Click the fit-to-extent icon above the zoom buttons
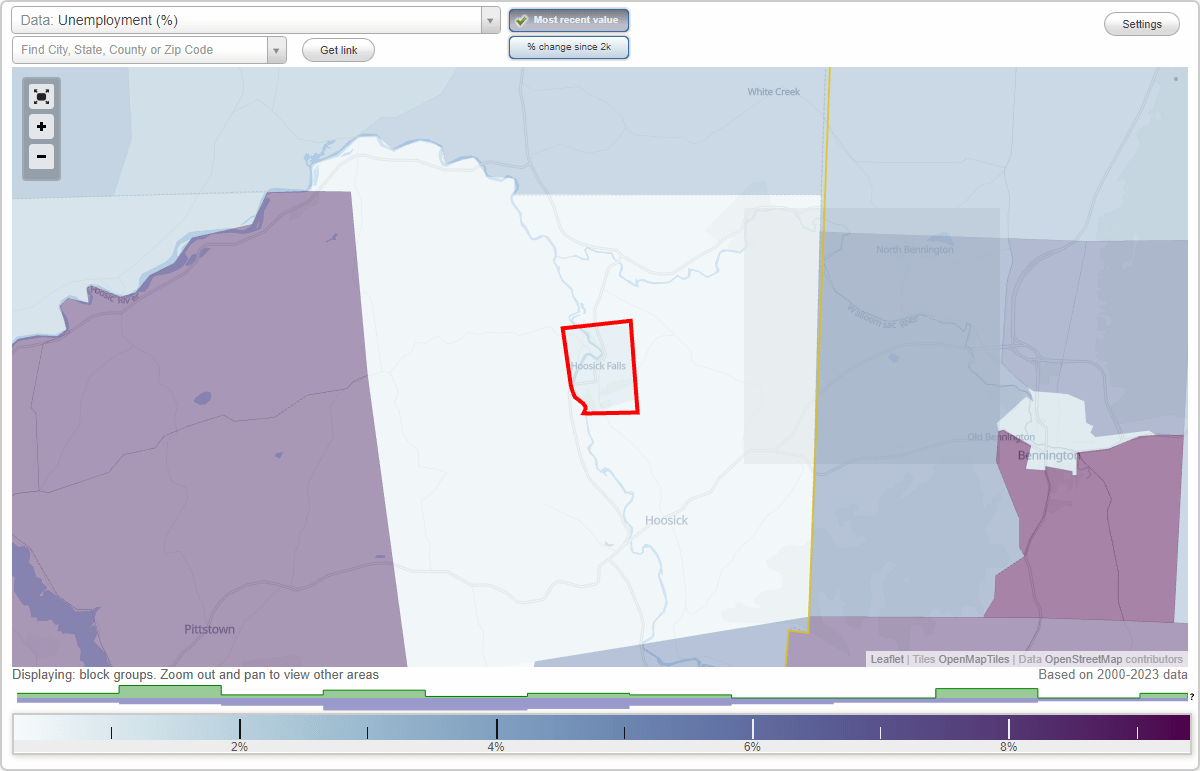Image resolution: width=1200 pixels, height=771 pixels. pos(41,96)
